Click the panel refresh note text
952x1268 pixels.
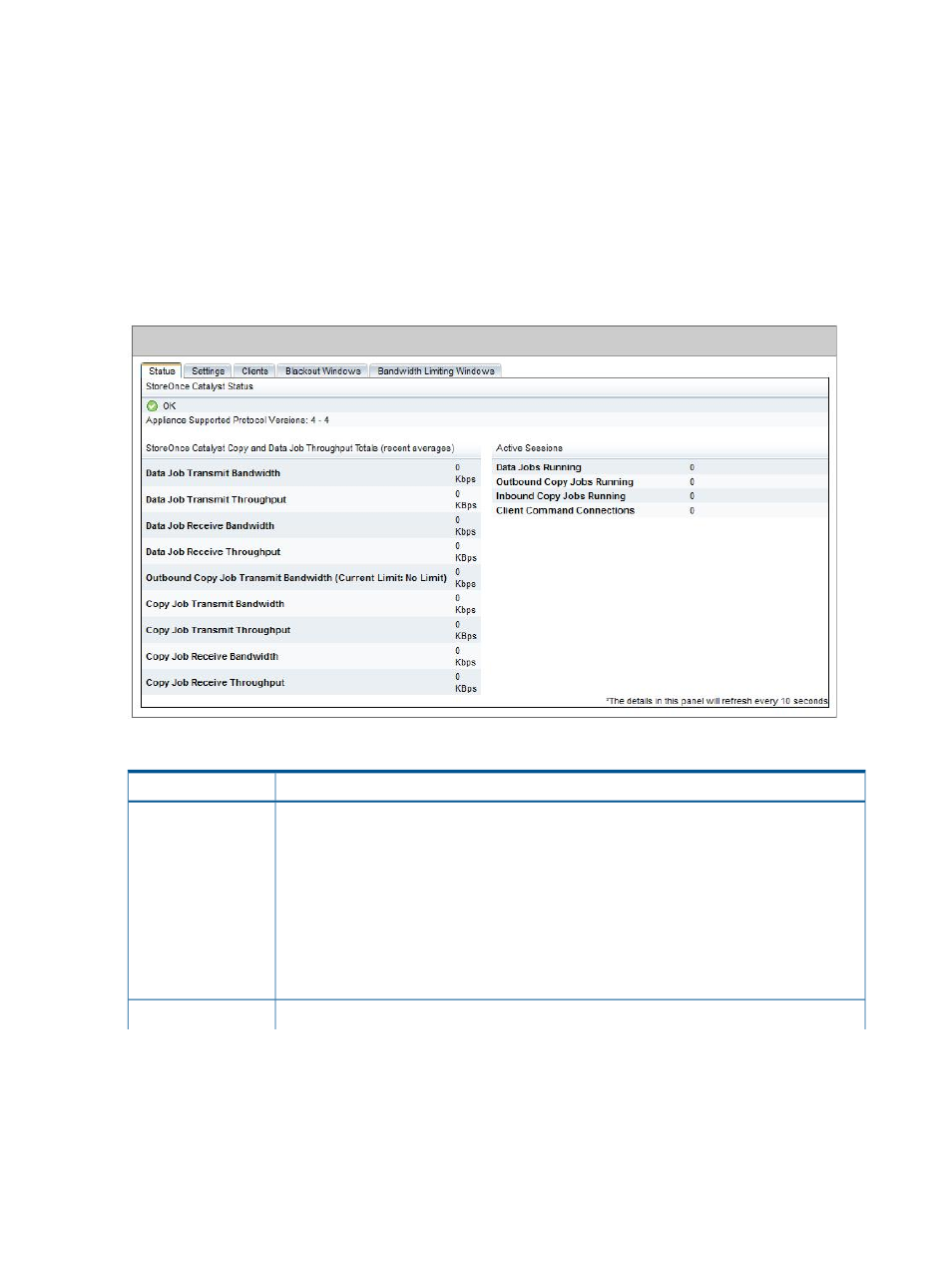point(716,701)
